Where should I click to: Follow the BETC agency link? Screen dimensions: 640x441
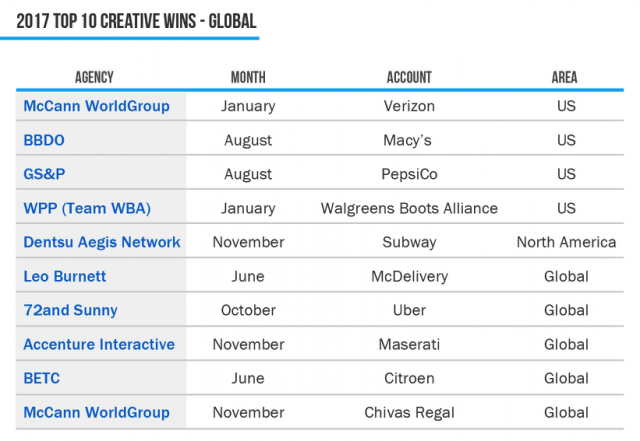pos(42,379)
